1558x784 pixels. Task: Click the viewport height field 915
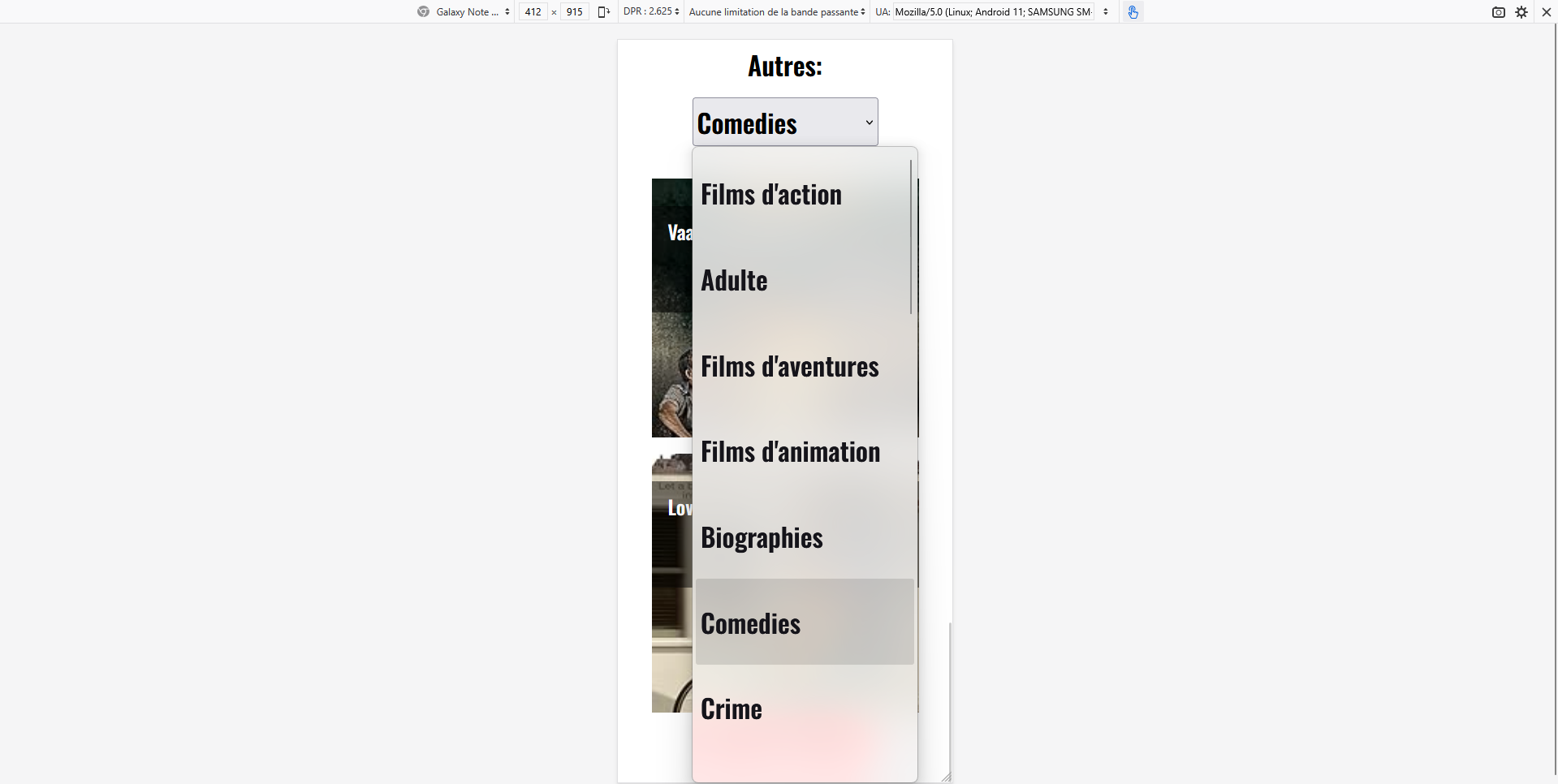click(574, 12)
